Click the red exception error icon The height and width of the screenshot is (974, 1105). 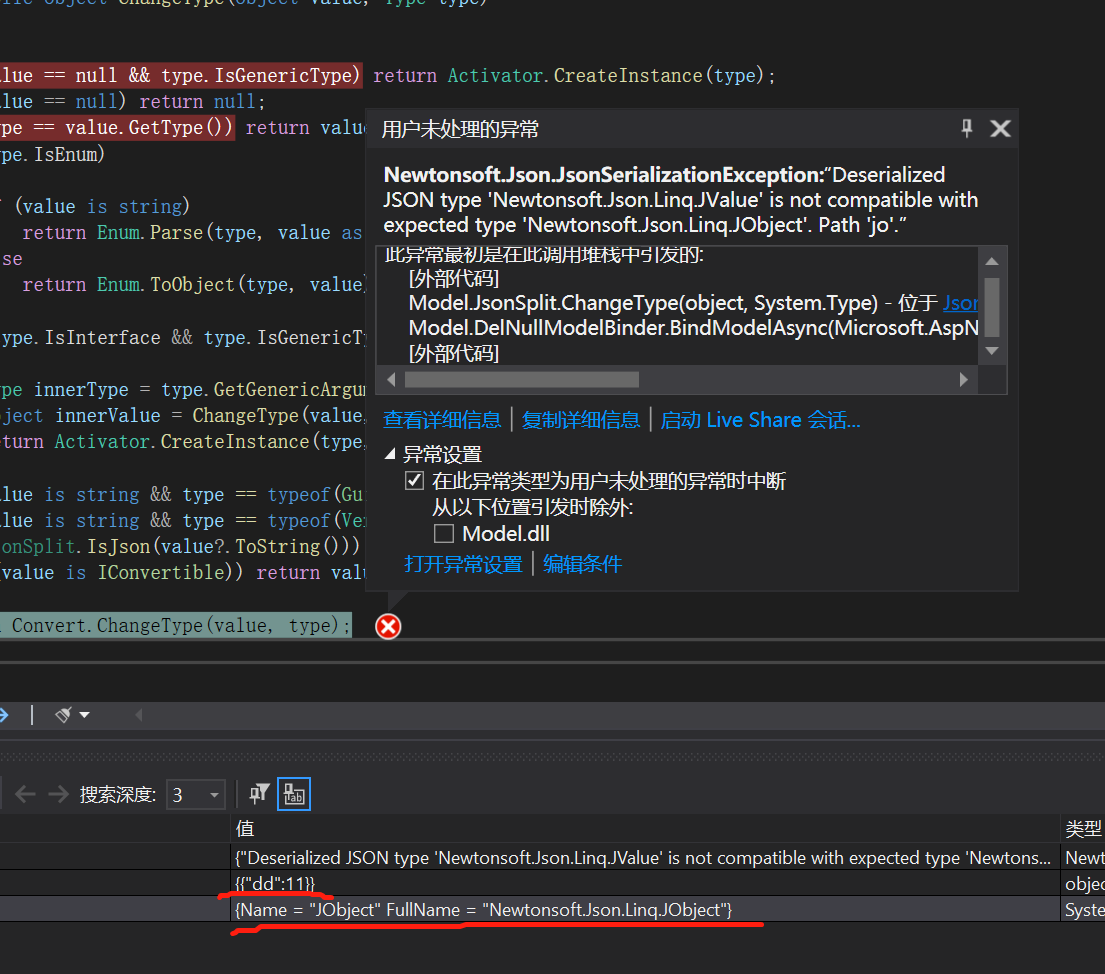point(388,626)
